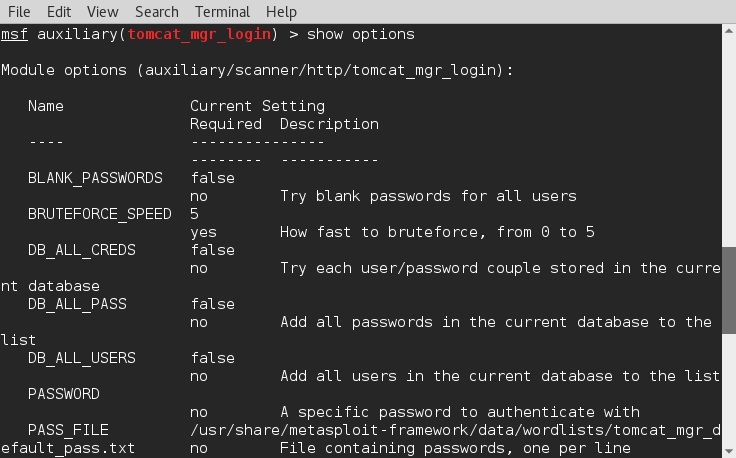This screenshot has width=736, height=458.
Task: Click the scrollbar down arrow
Action: (729, 450)
